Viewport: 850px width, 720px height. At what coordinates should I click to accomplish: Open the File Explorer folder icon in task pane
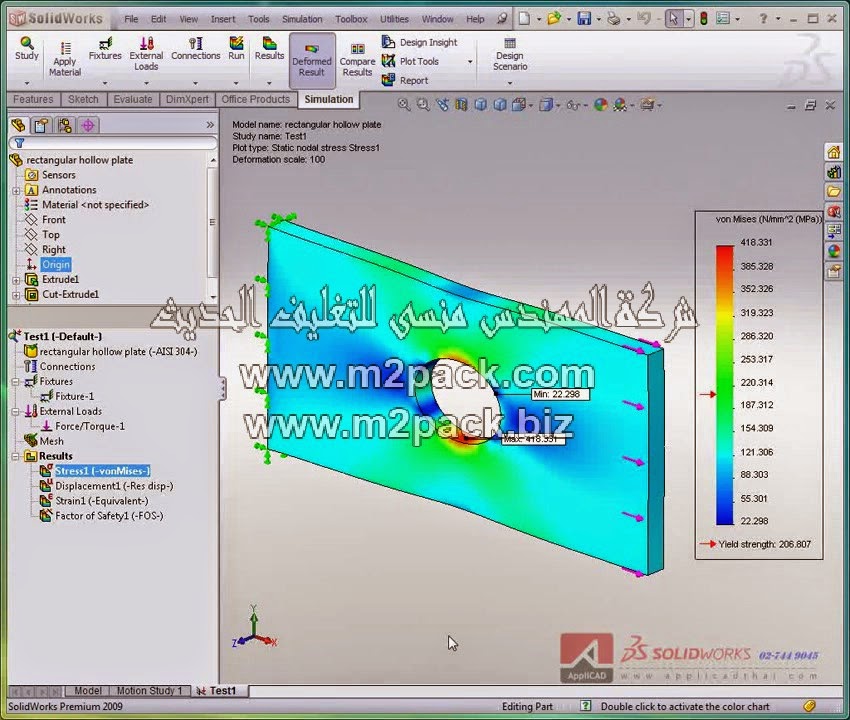834,191
